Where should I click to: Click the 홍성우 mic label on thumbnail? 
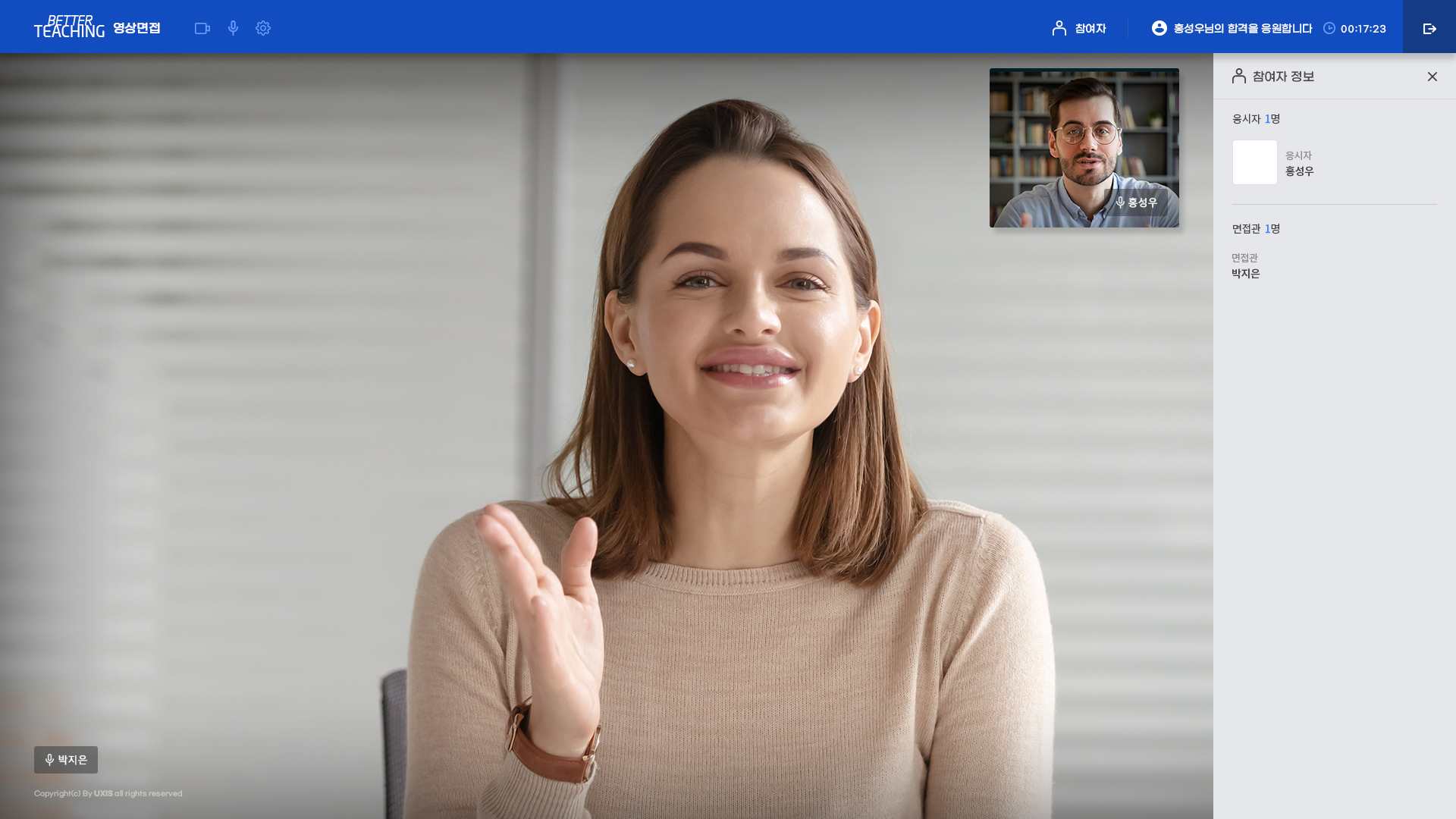click(1136, 202)
